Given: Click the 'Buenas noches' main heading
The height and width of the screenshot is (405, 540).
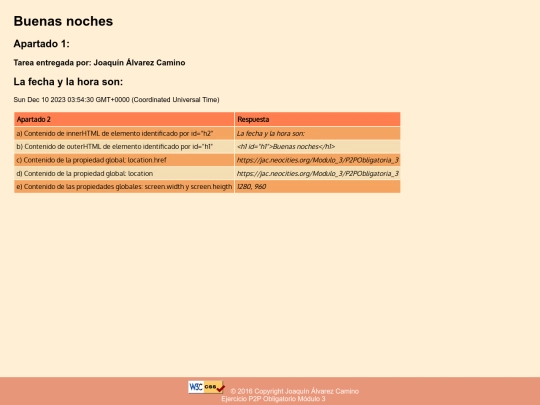Looking at the screenshot, I should 63,21.
